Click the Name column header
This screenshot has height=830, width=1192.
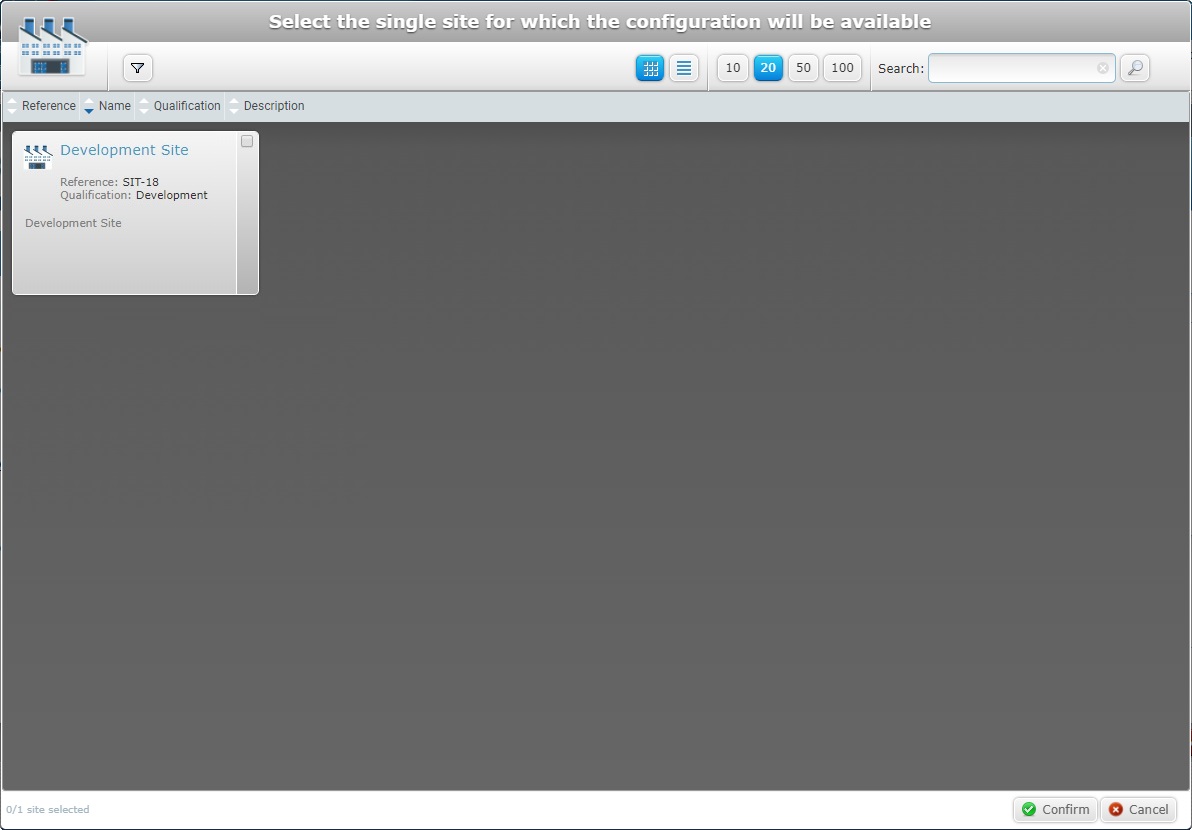tap(114, 105)
